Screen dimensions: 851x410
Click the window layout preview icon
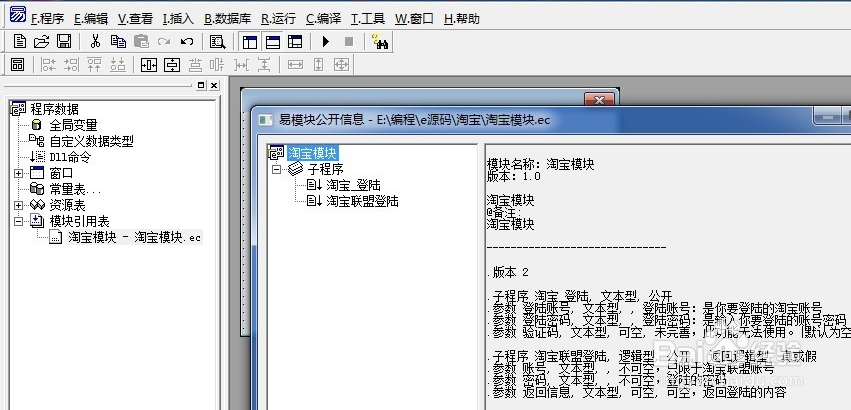coord(17,65)
